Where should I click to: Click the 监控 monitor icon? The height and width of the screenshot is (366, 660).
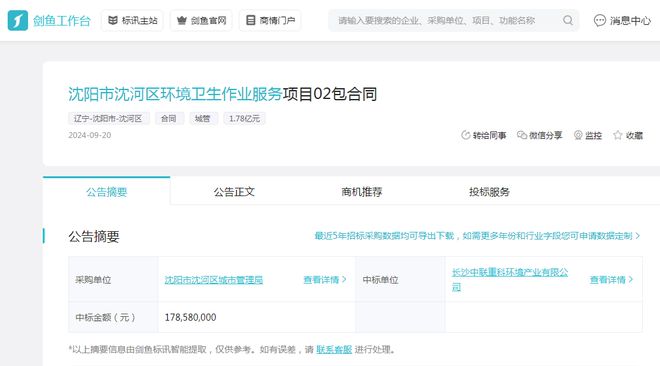[x=578, y=135]
